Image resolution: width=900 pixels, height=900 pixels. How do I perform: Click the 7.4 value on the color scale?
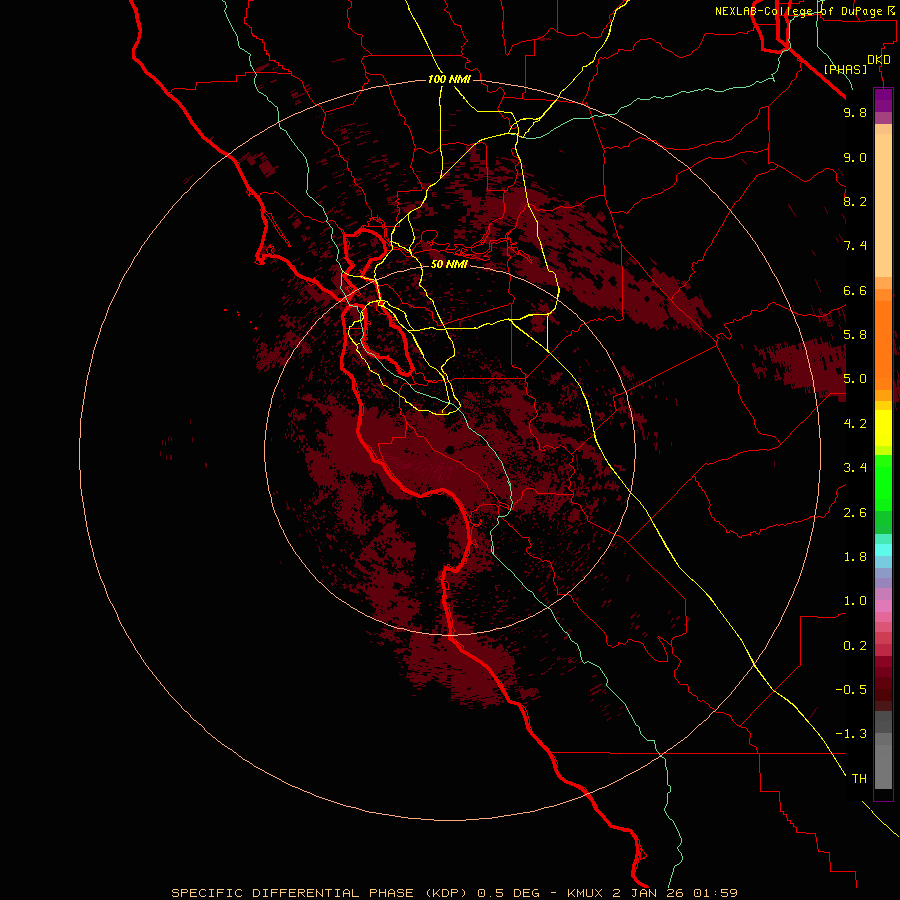point(855,246)
